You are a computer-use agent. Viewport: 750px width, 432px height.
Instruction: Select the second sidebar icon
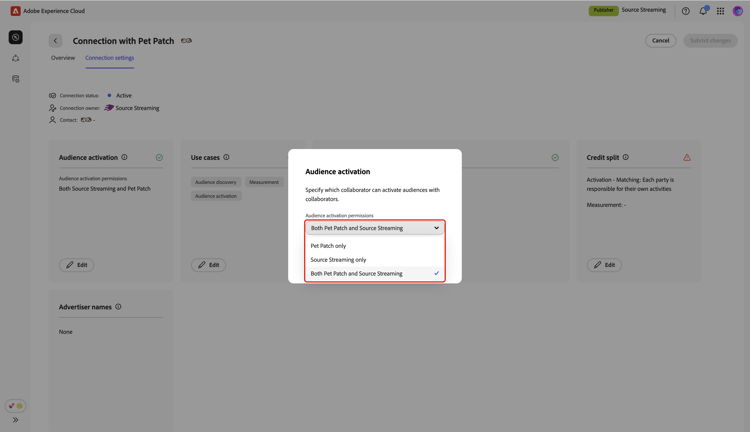[15, 58]
